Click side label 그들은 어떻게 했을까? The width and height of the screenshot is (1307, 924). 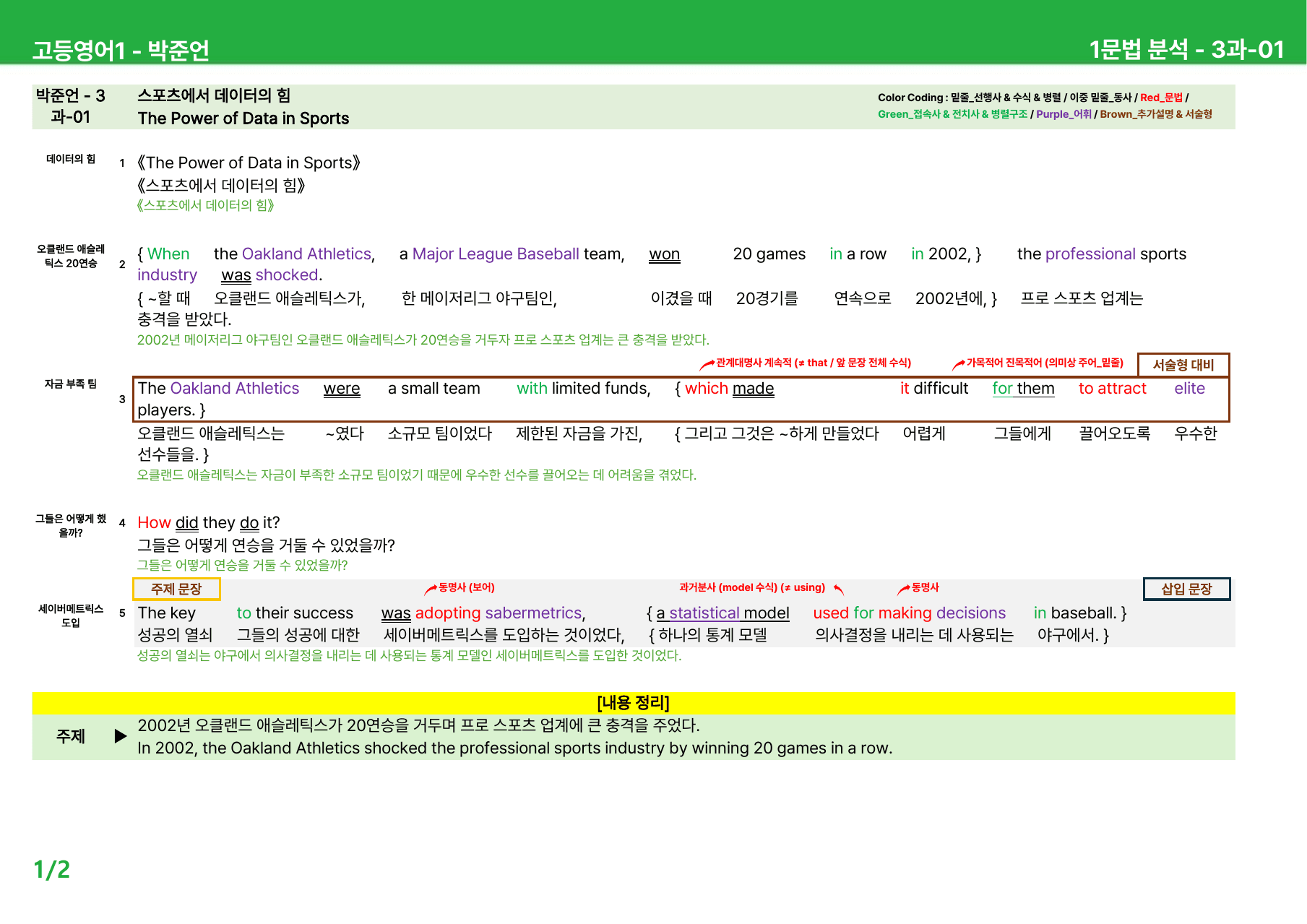pos(71,525)
